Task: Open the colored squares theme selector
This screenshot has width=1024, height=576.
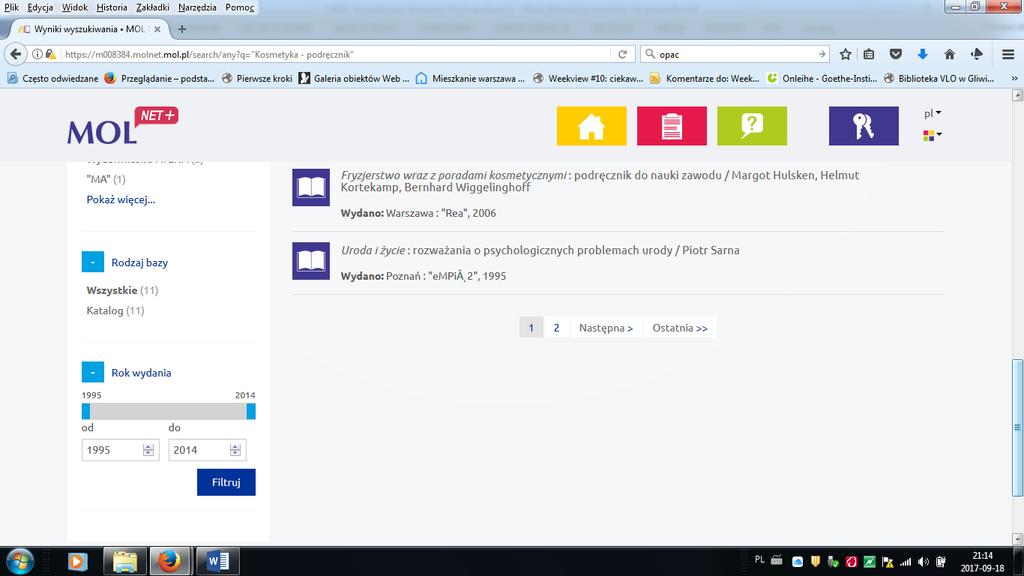Action: (932, 135)
